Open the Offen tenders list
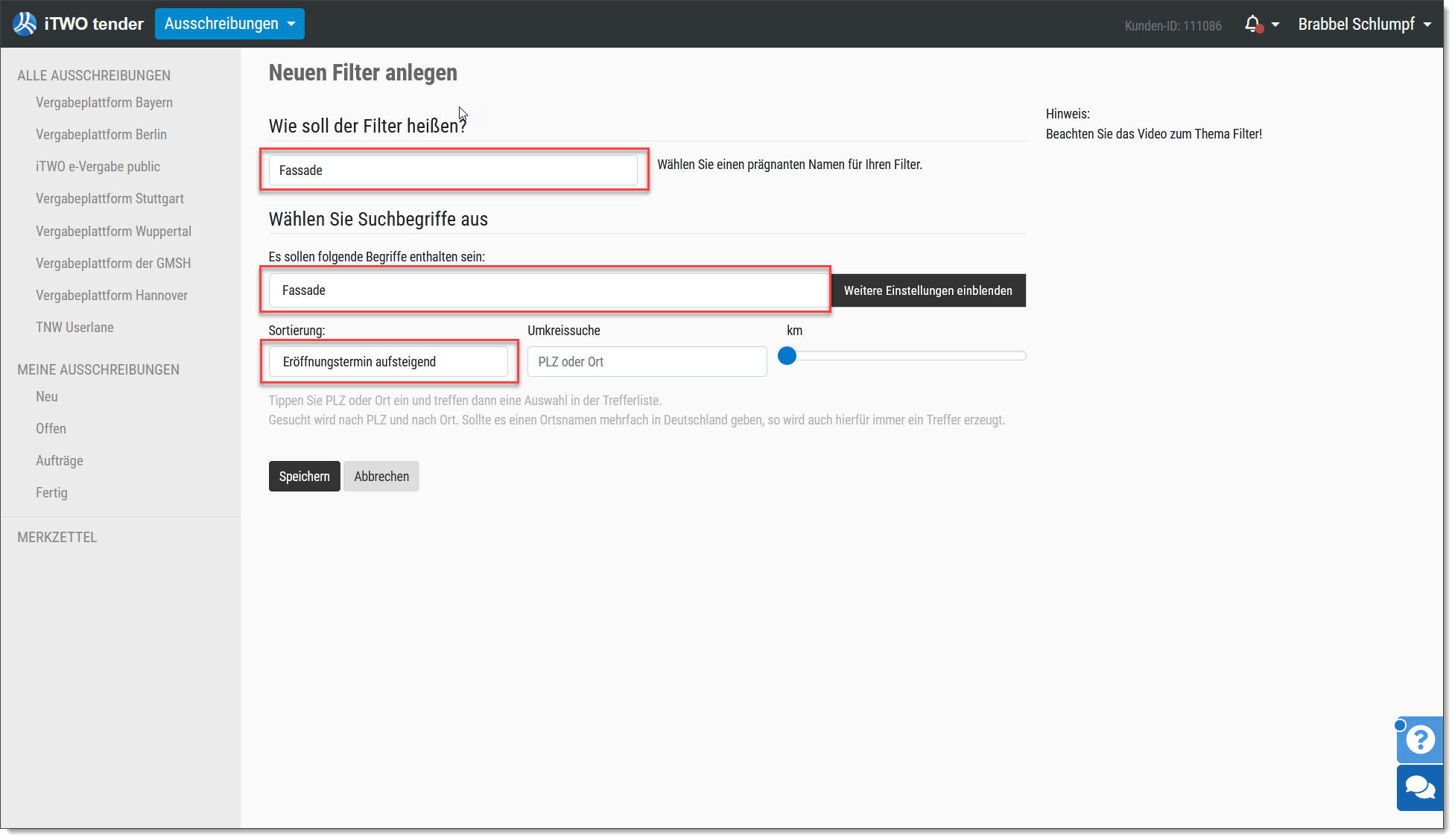This screenshot has height=840, width=1455. click(51, 429)
